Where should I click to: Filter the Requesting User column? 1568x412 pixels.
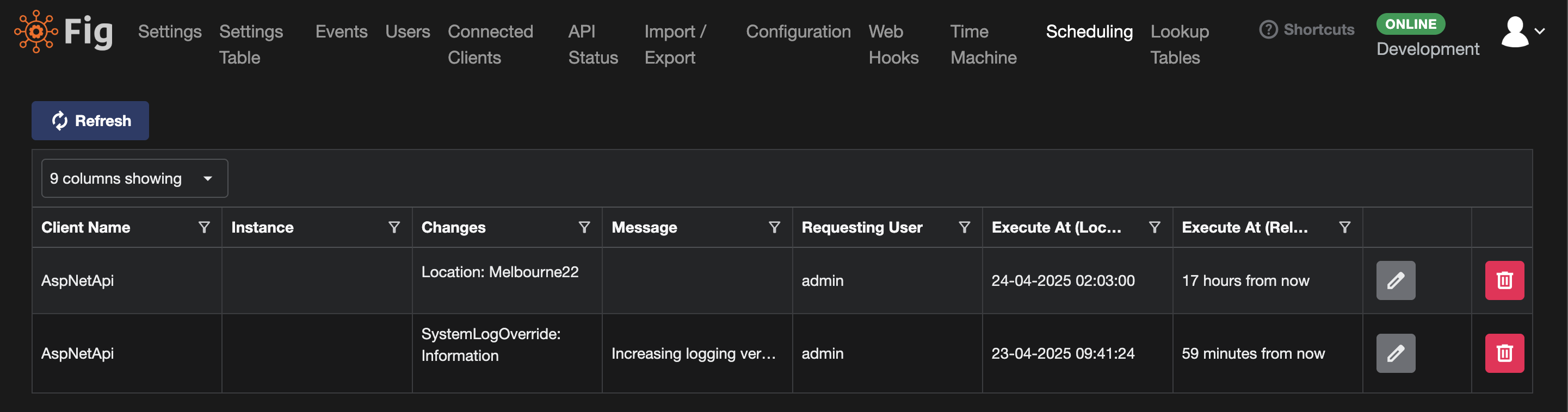click(964, 227)
